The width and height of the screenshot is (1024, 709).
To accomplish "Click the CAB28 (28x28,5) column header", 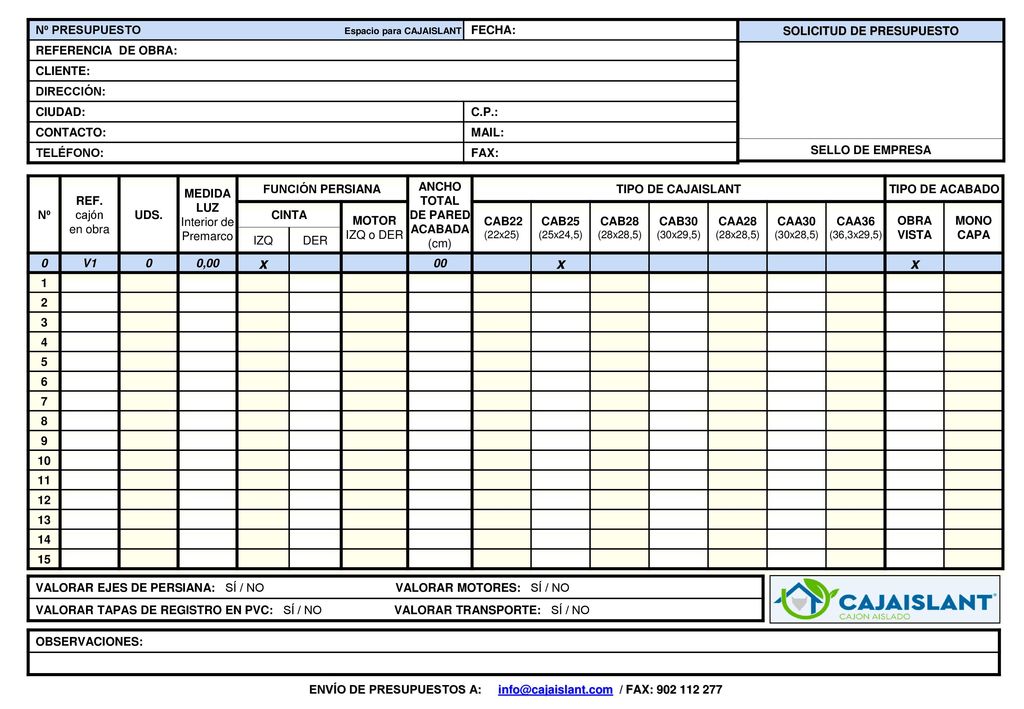I will (619, 227).
